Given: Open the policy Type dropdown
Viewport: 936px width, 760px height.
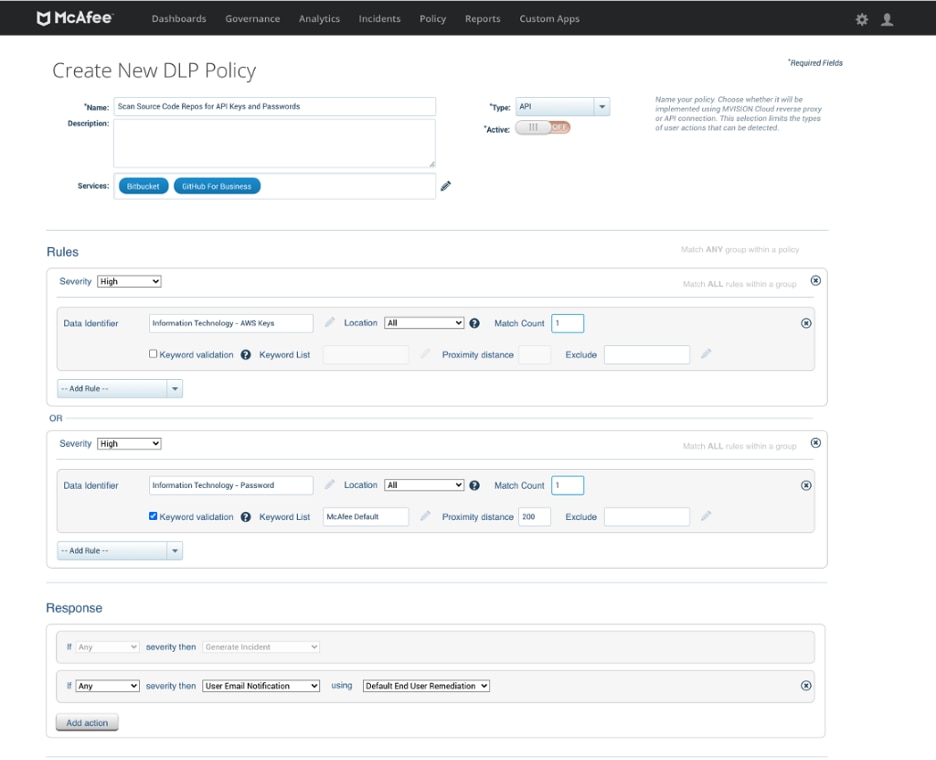Looking at the screenshot, I should (562, 107).
